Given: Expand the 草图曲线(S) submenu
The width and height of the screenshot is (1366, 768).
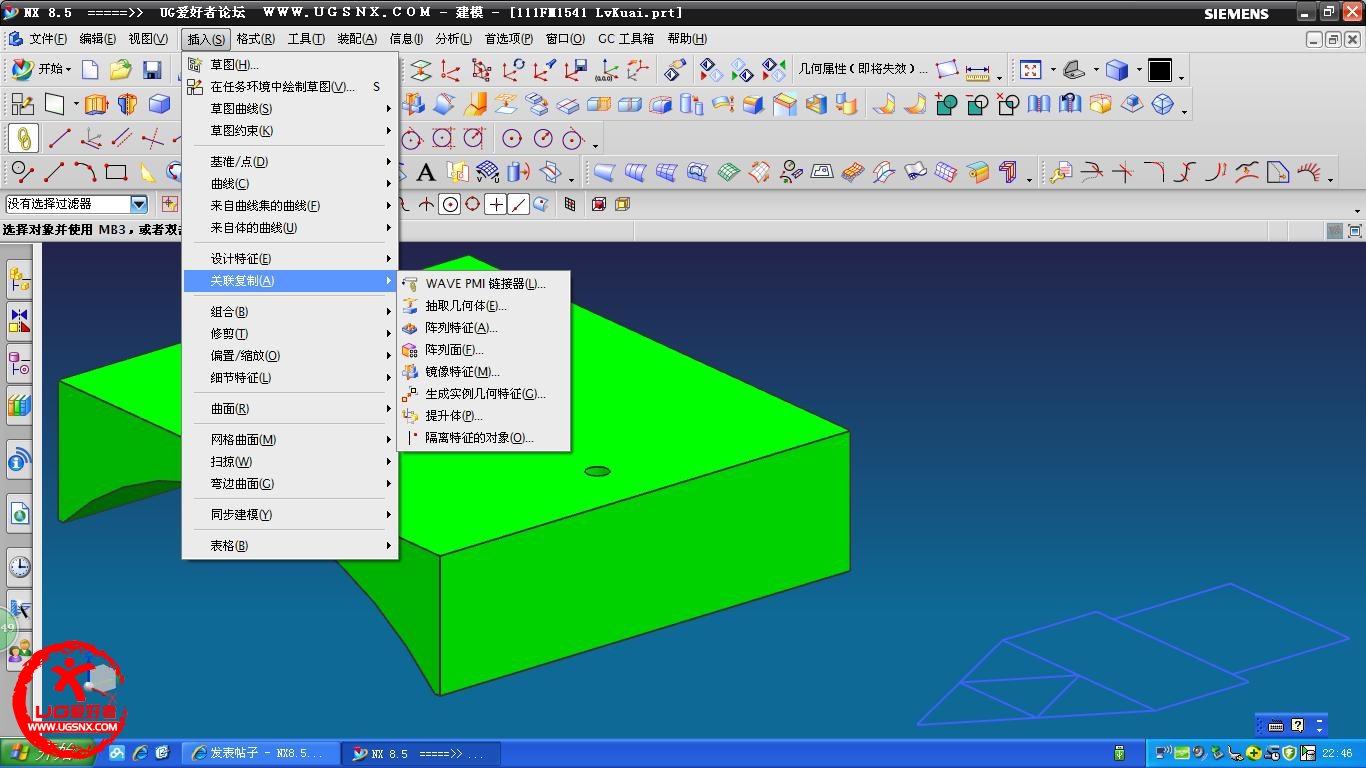Looking at the screenshot, I should coord(291,109).
